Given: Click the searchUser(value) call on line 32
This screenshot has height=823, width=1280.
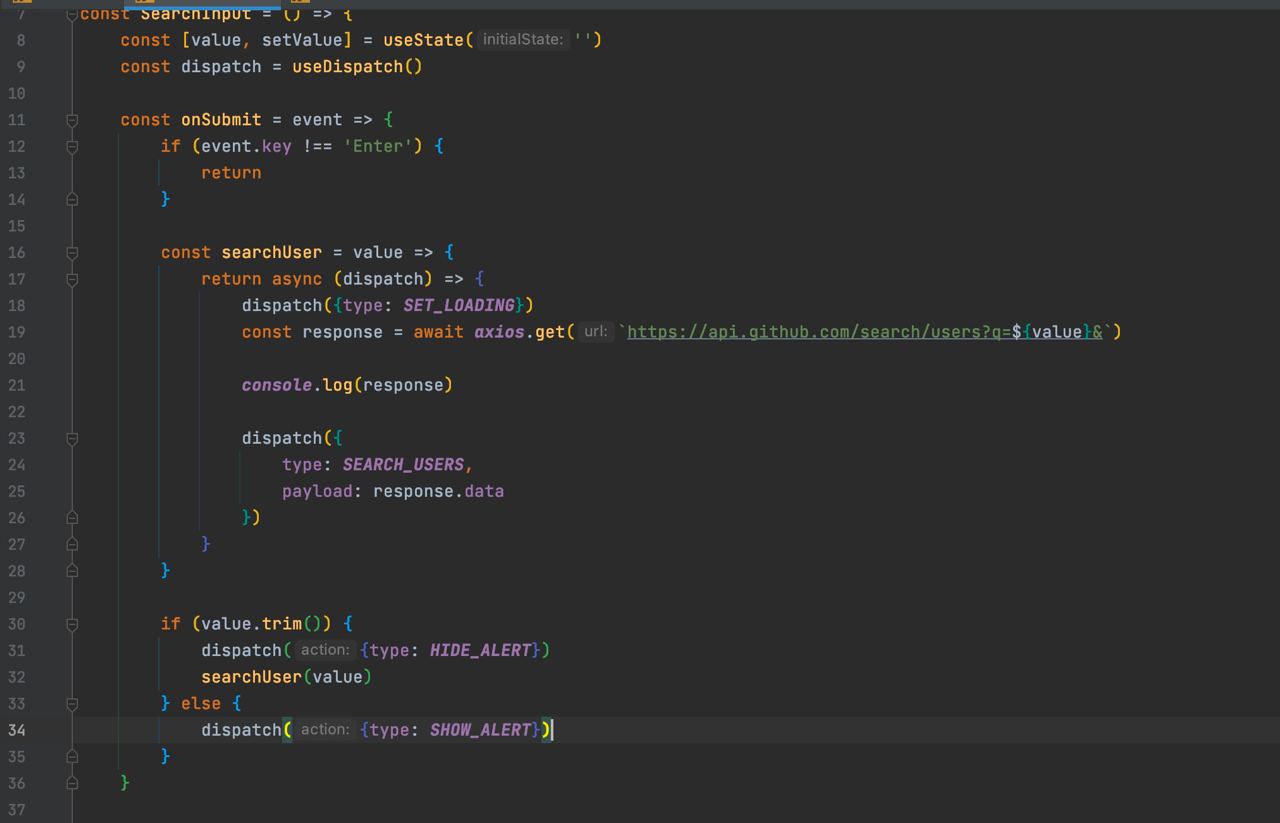Looking at the screenshot, I should pos(286,677).
